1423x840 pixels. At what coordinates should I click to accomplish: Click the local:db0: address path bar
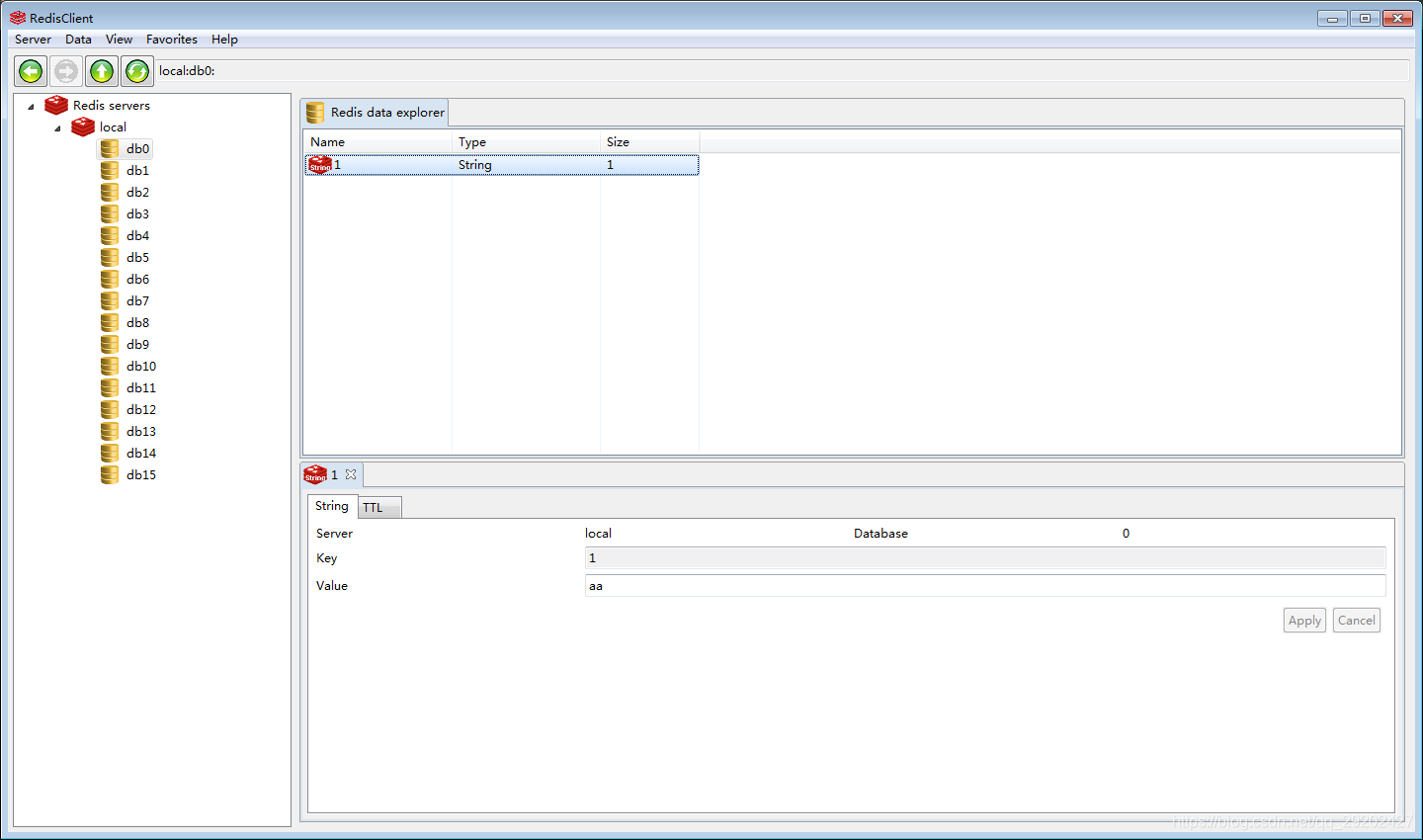pos(783,71)
